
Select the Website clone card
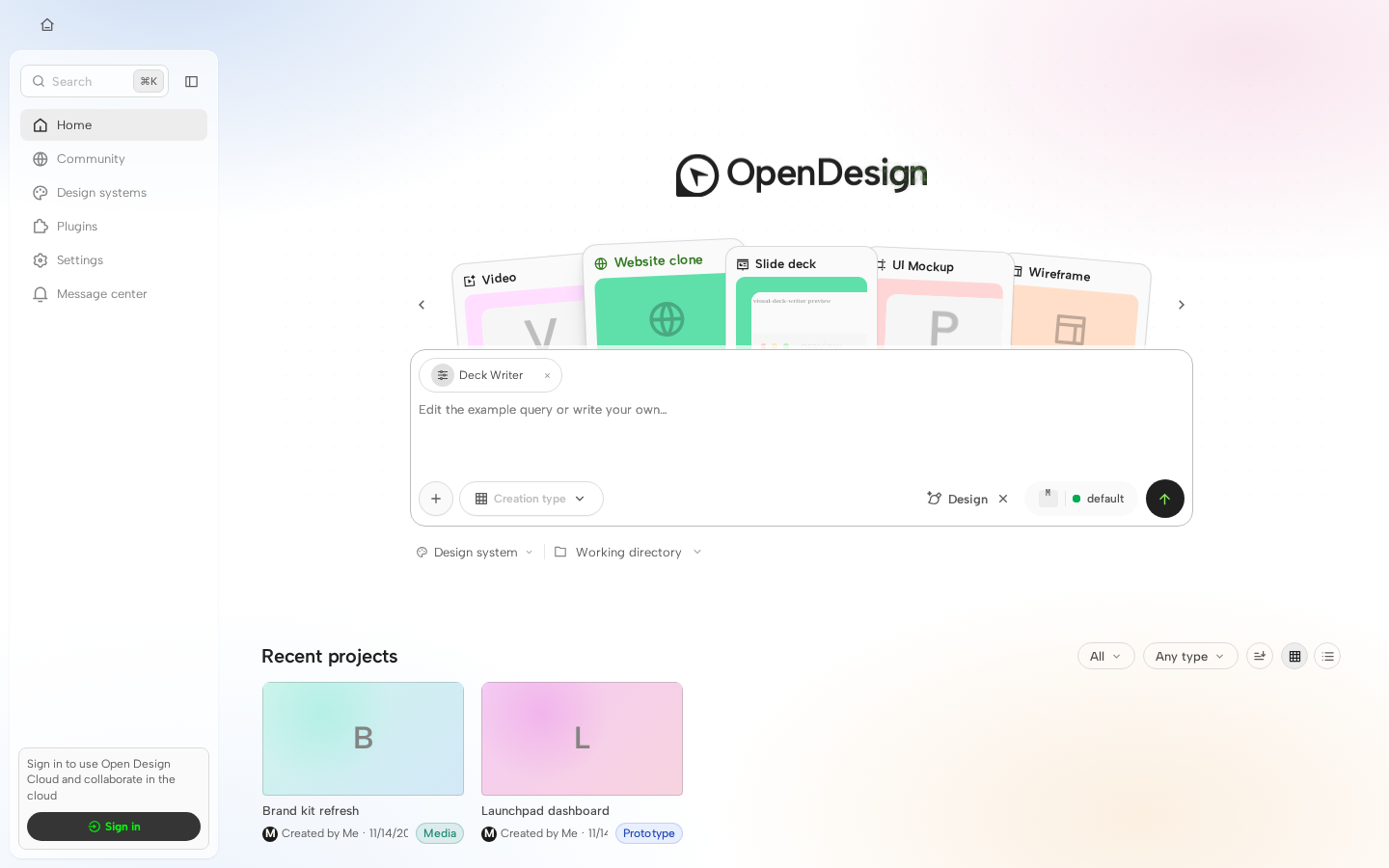(655, 293)
